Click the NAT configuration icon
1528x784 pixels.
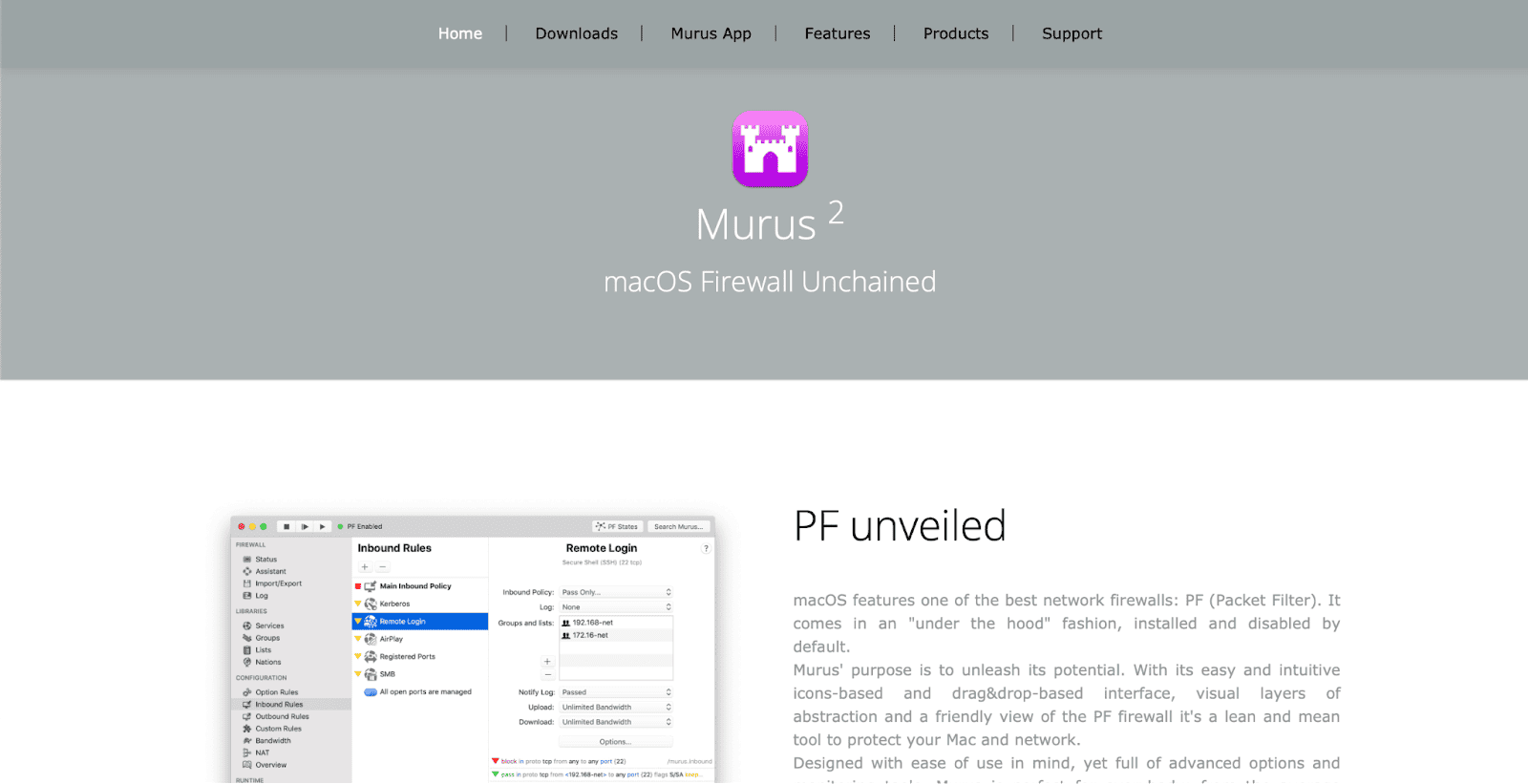(x=247, y=752)
